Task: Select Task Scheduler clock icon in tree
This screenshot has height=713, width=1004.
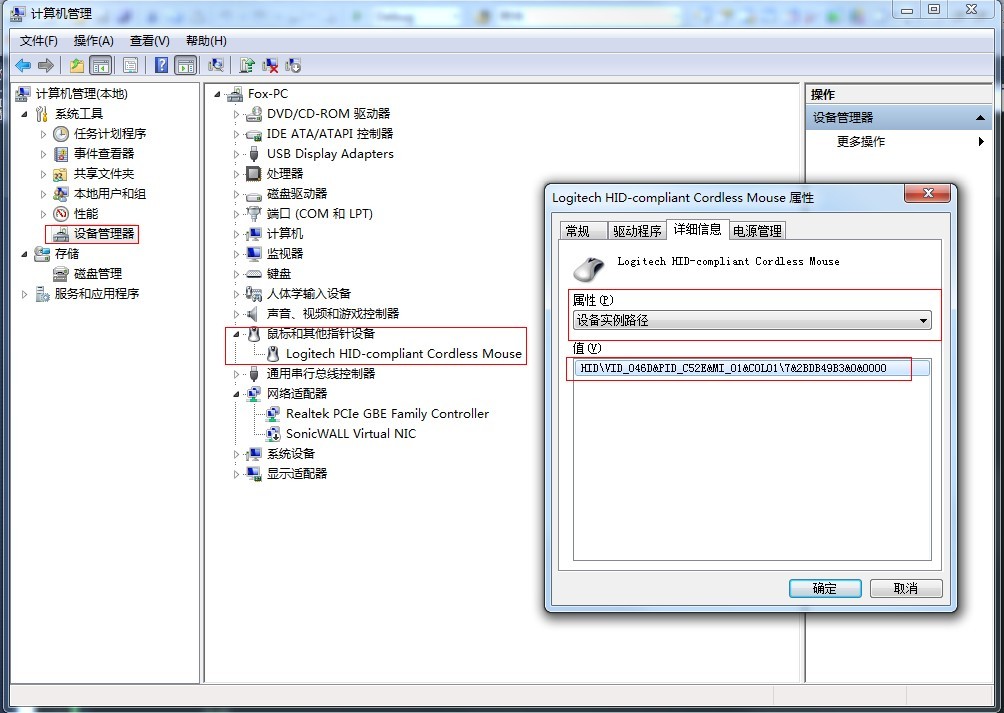Action: pos(61,134)
